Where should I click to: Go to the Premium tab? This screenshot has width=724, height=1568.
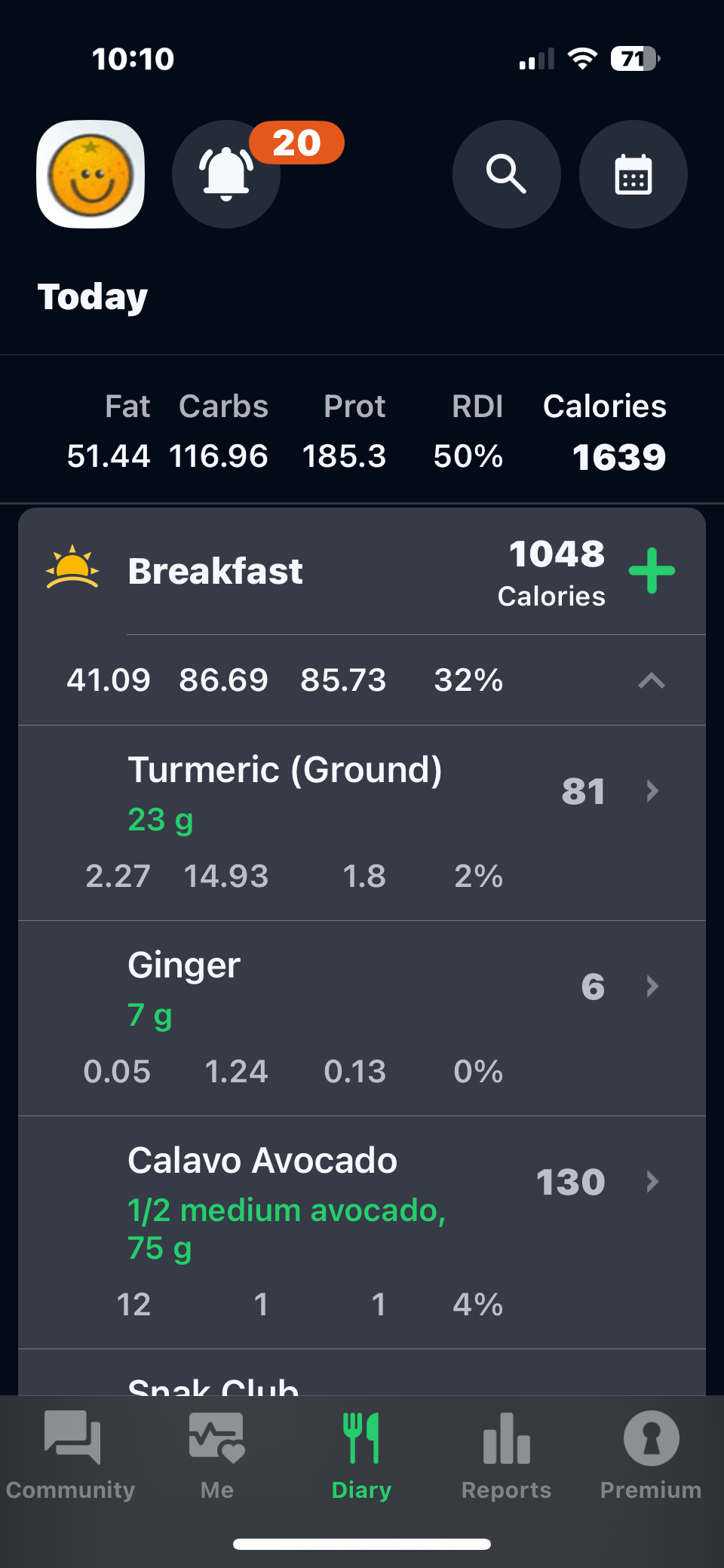[651, 1456]
